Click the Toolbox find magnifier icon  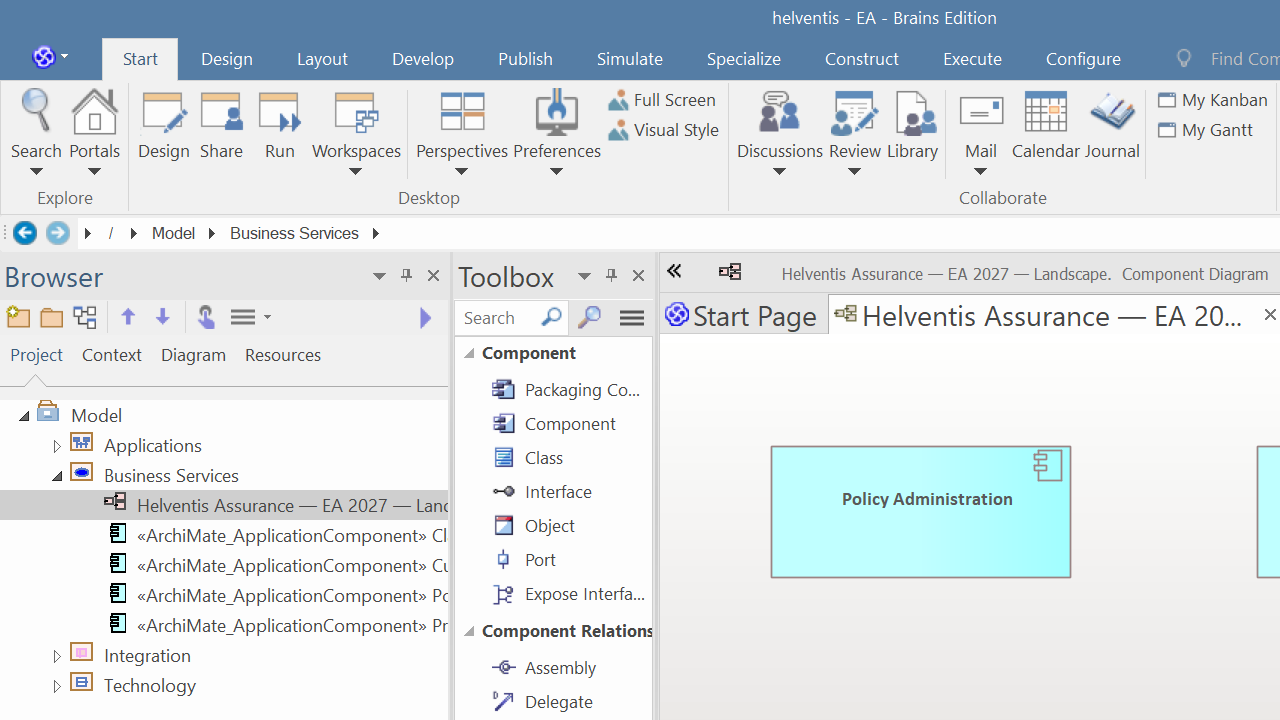(590, 317)
